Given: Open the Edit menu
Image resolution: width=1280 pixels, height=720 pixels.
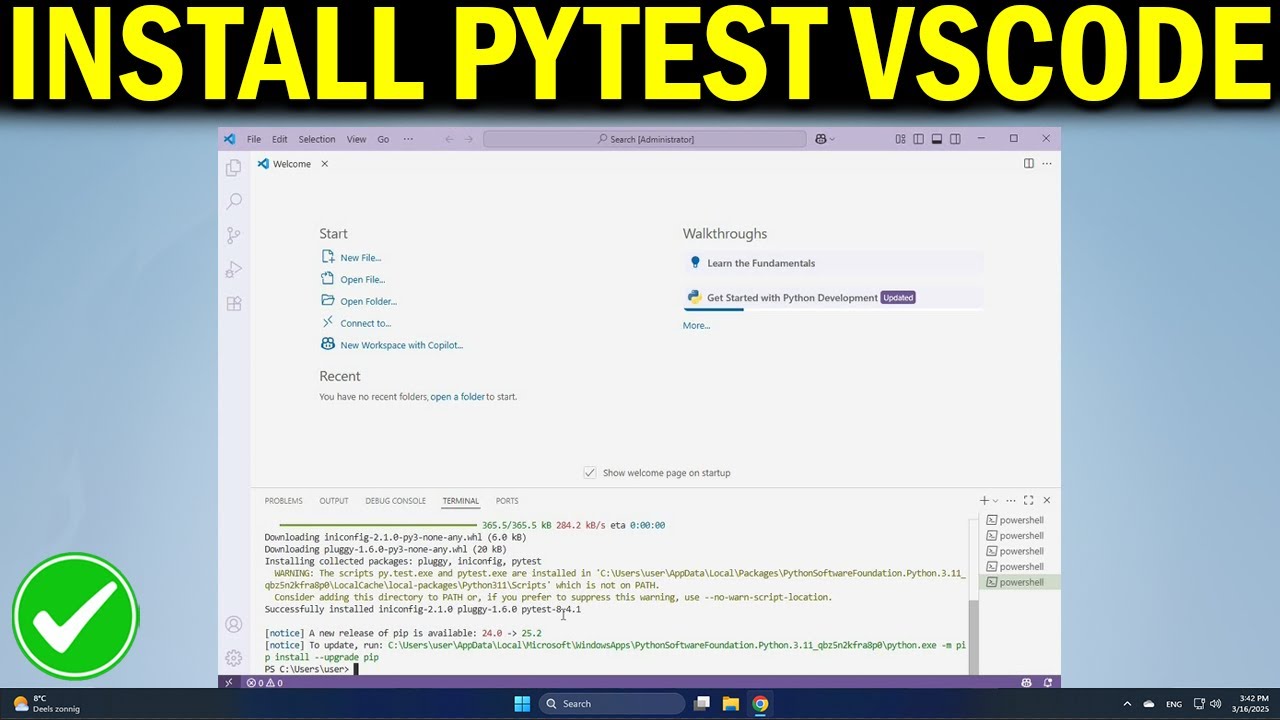Looking at the screenshot, I should click(279, 139).
